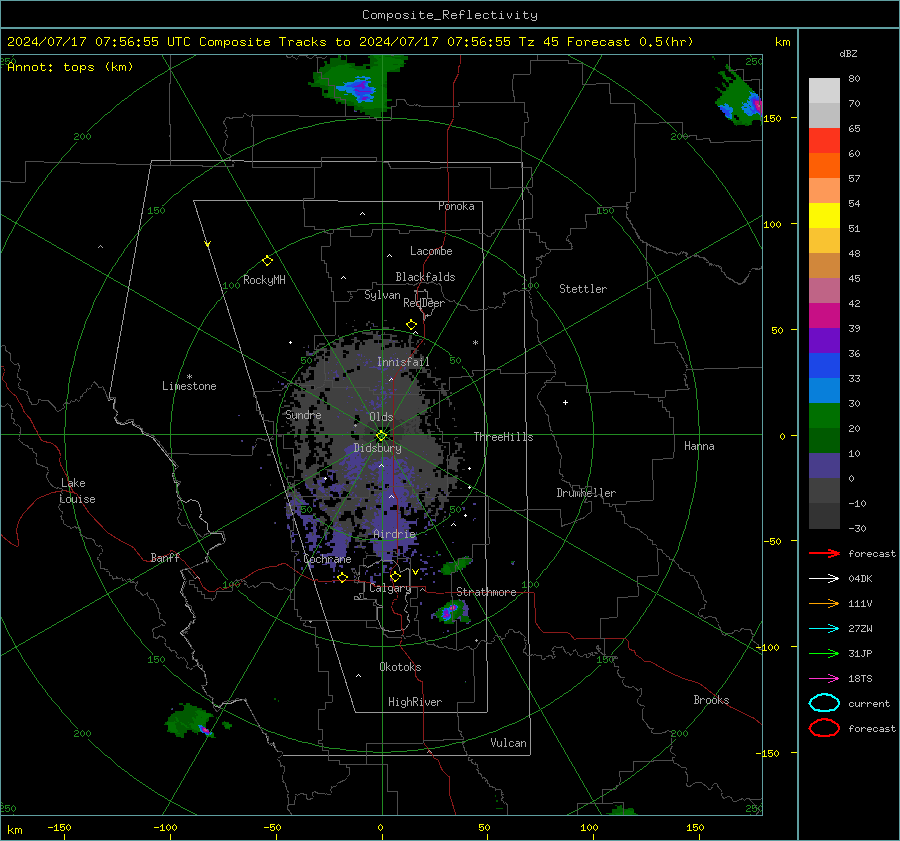Image resolution: width=900 pixels, height=841 pixels.
Task: Pick the purple 36–39 dBZ swatch
Action: 824,341
